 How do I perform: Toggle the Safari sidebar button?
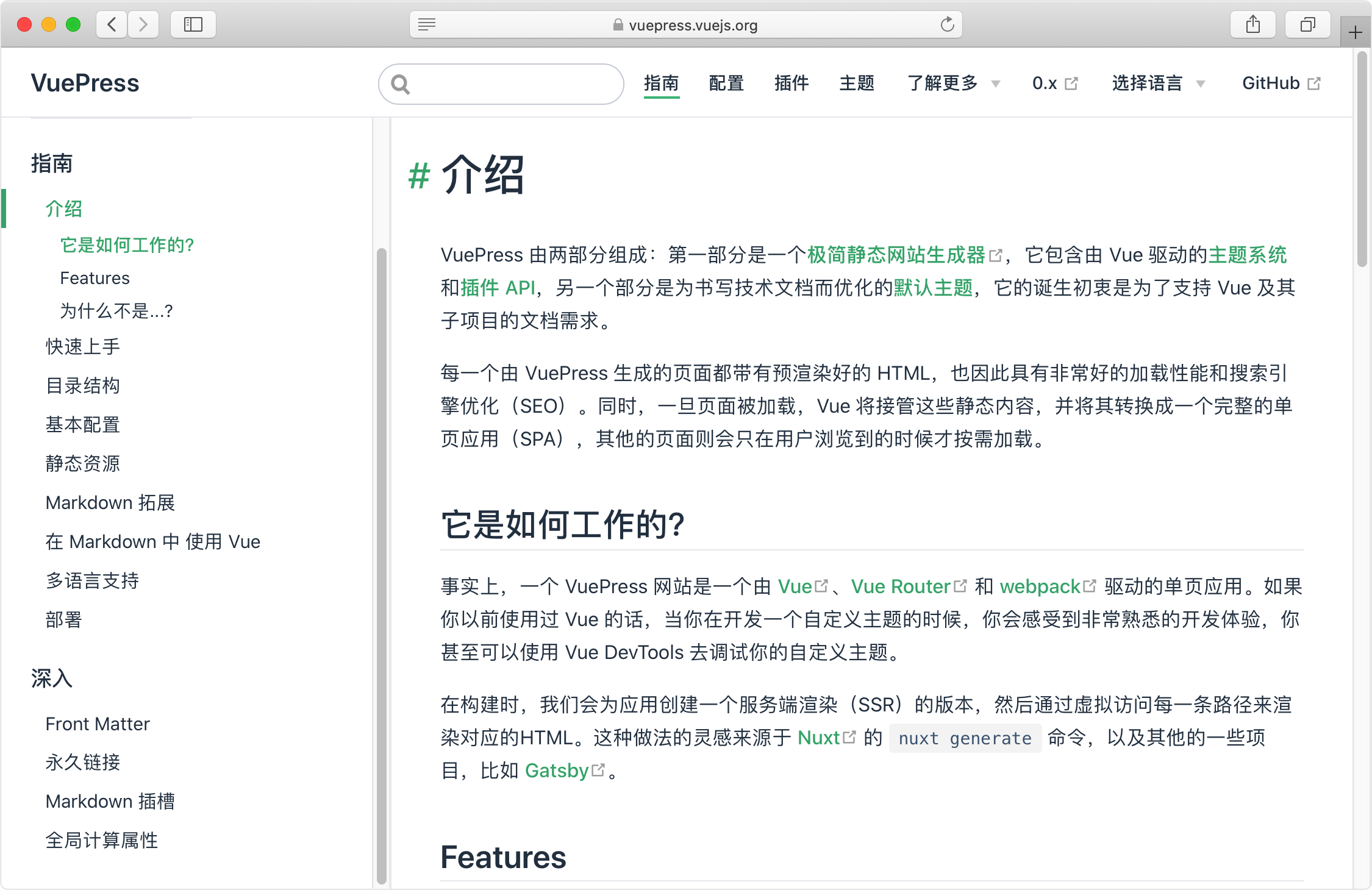pyautogui.click(x=193, y=24)
